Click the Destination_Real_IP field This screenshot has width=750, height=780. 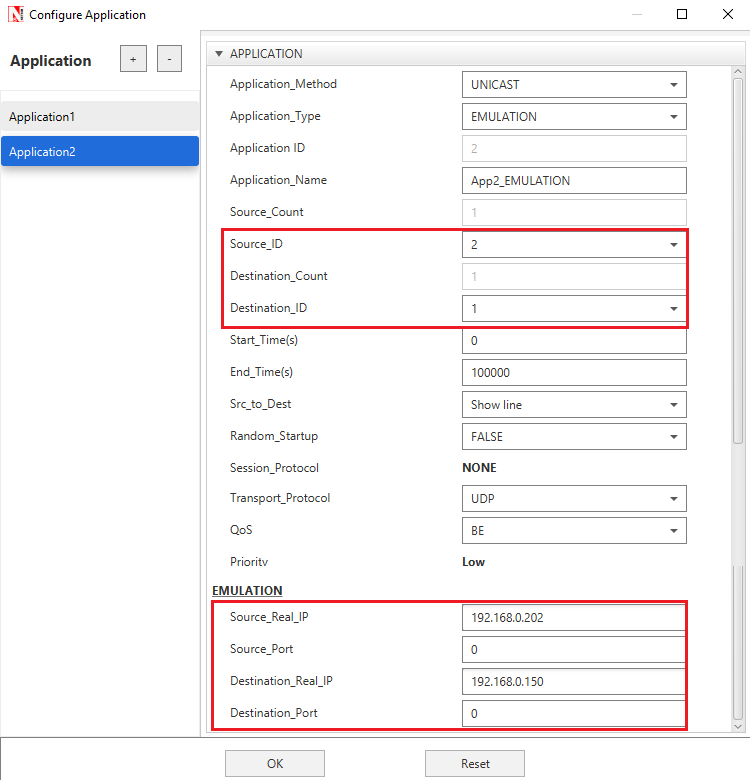pos(574,682)
